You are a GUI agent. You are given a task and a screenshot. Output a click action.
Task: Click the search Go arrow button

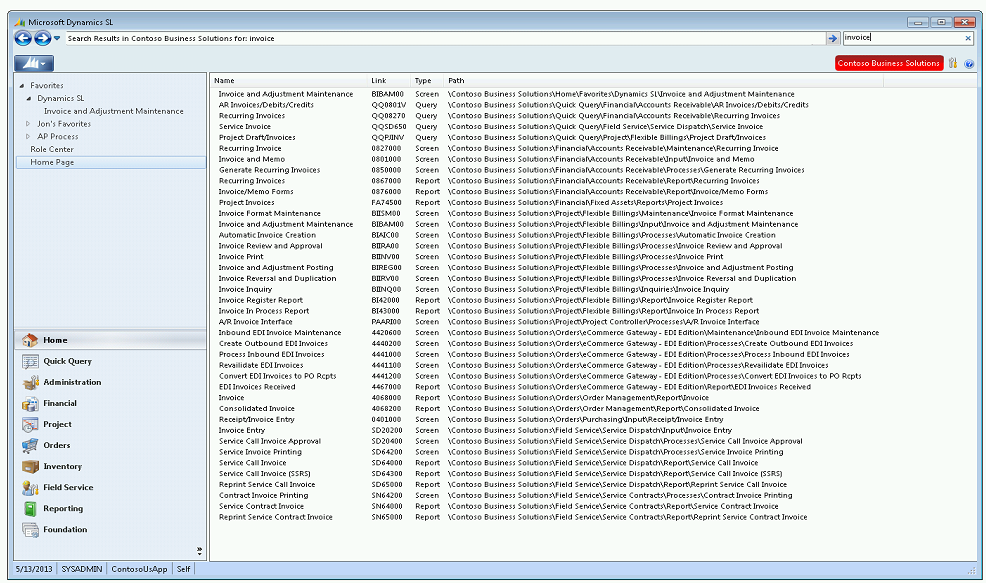tap(833, 38)
